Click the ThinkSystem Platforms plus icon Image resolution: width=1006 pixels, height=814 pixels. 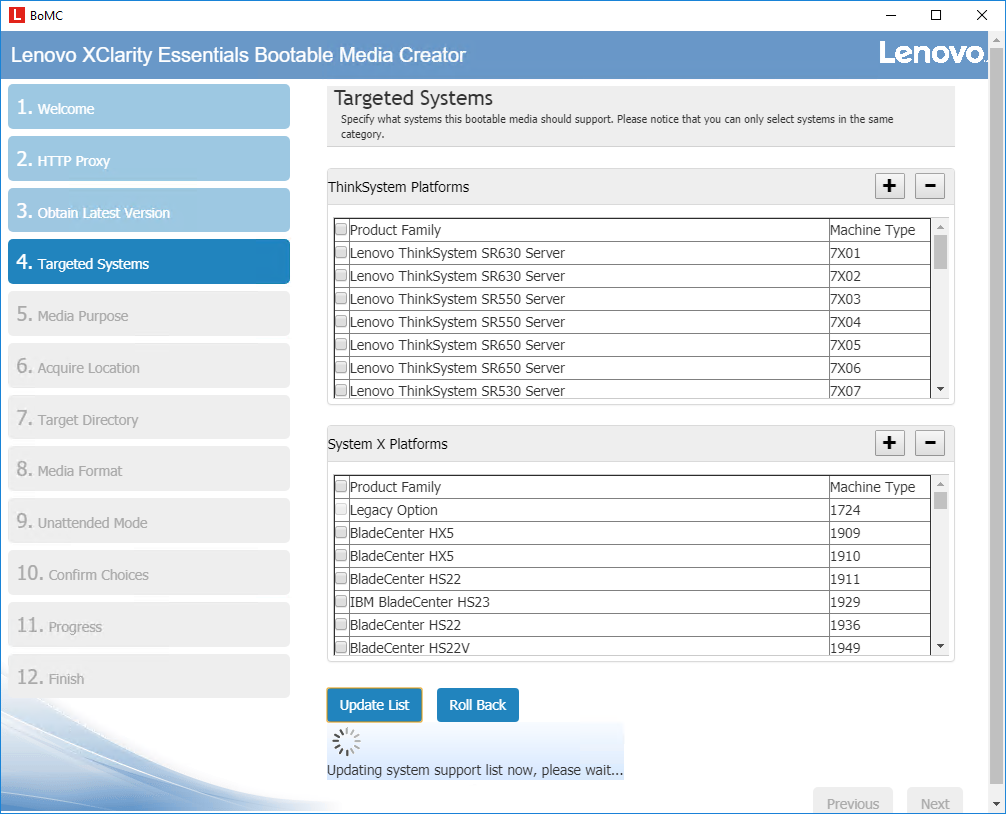(x=889, y=186)
